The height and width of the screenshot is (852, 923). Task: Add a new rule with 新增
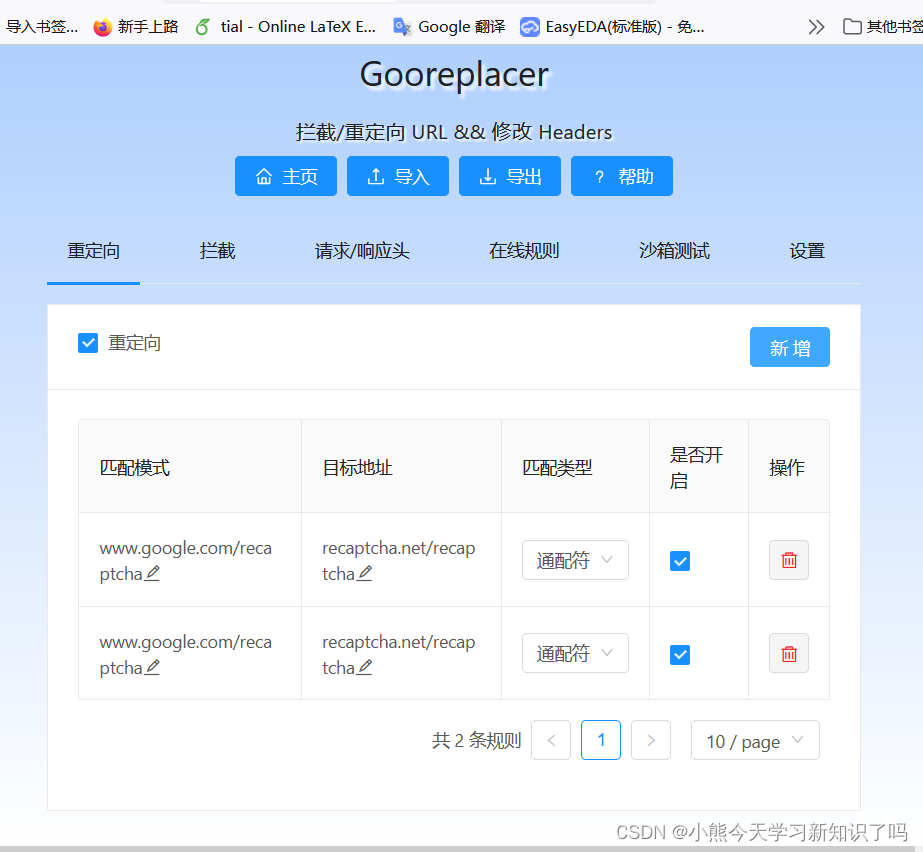pyautogui.click(x=789, y=347)
